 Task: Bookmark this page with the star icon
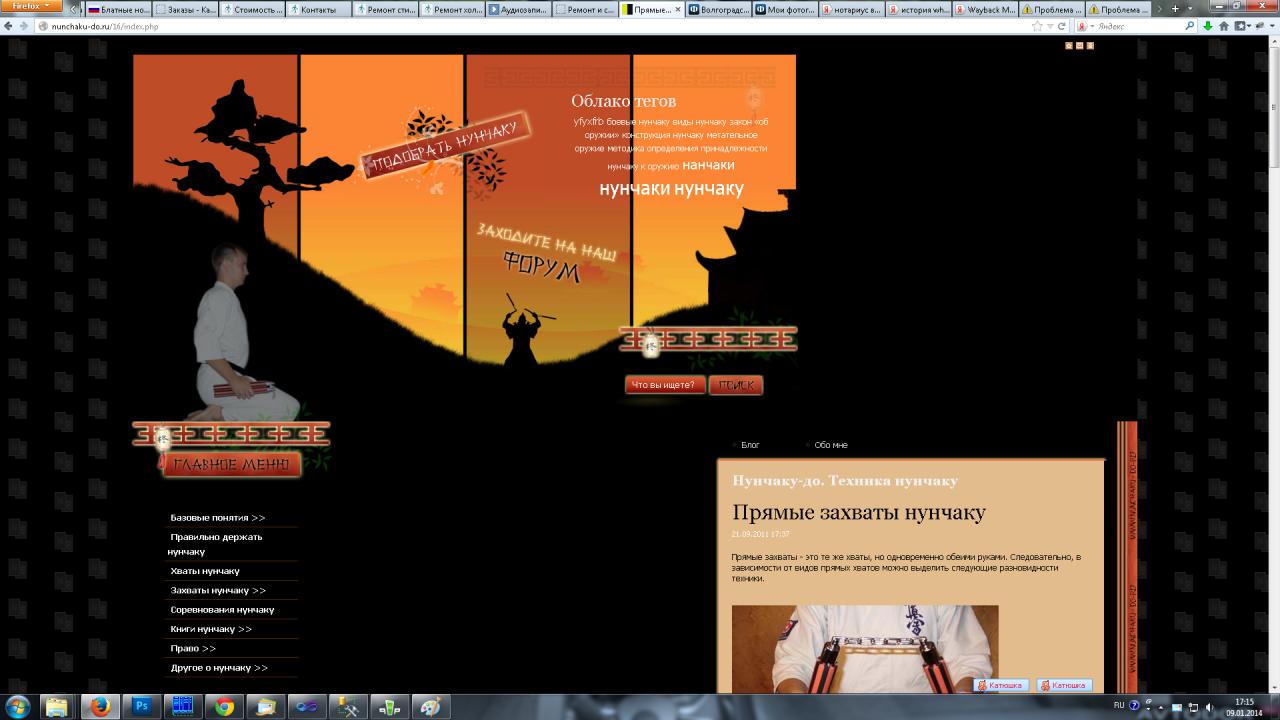click(1038, 26)
